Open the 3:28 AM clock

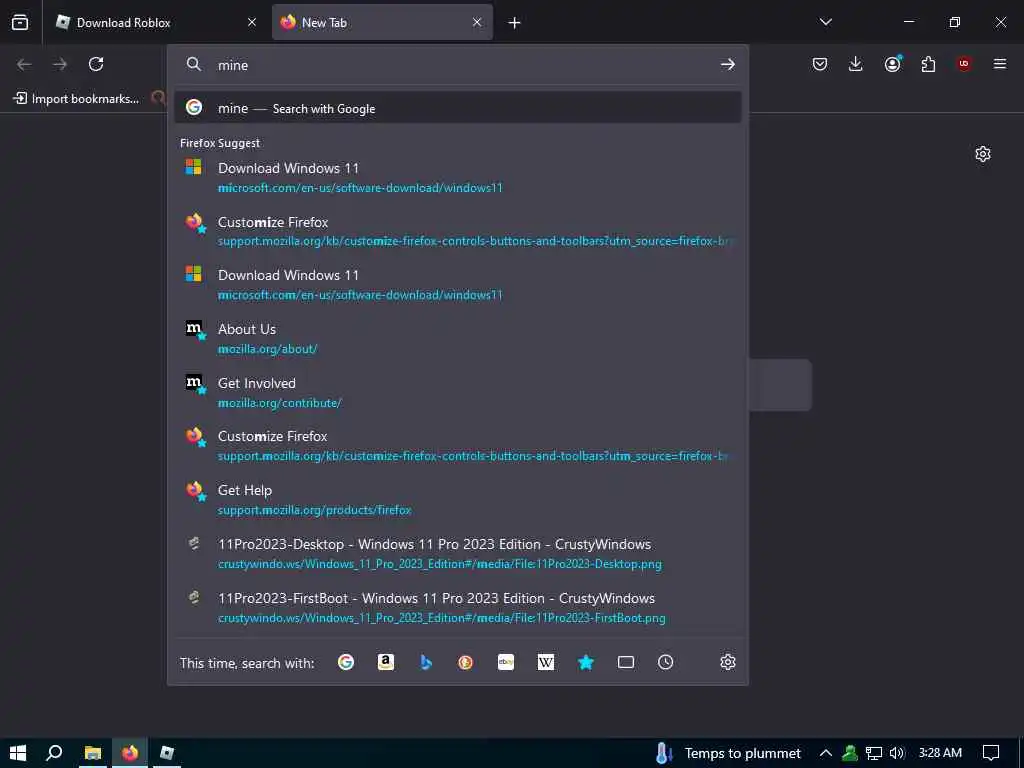(940, 753)
